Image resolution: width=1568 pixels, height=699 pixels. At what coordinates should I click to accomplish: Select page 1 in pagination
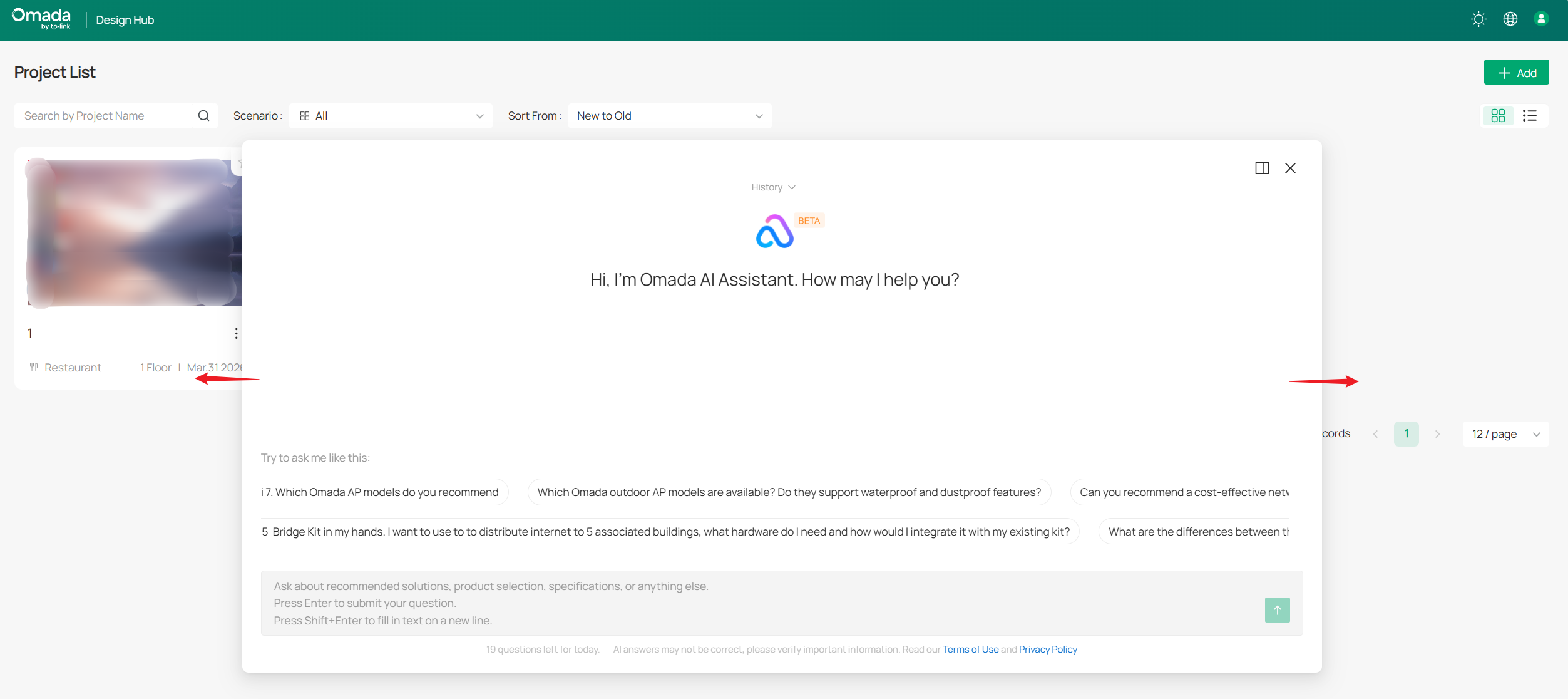point(1406,434)
